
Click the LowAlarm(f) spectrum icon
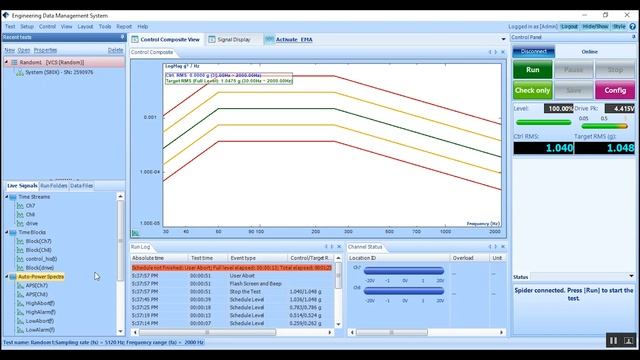20,330
